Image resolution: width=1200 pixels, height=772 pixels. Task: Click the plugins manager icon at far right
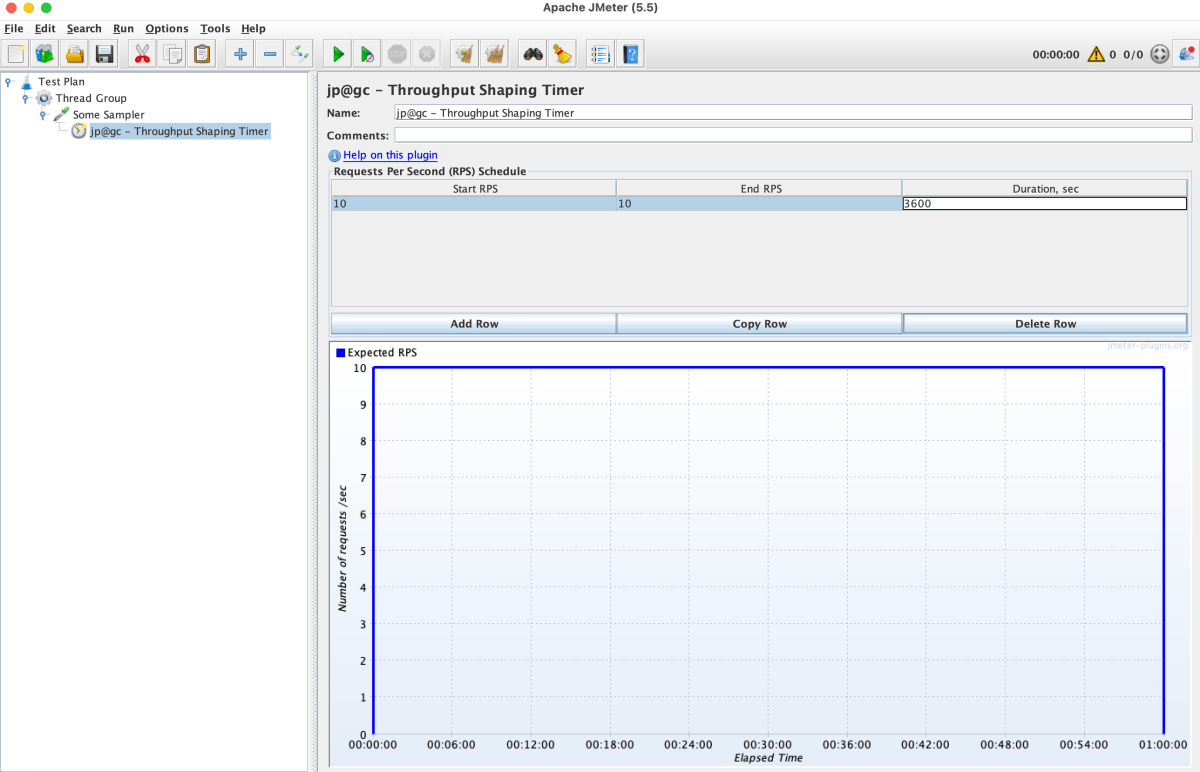(x=1187, y=54)
